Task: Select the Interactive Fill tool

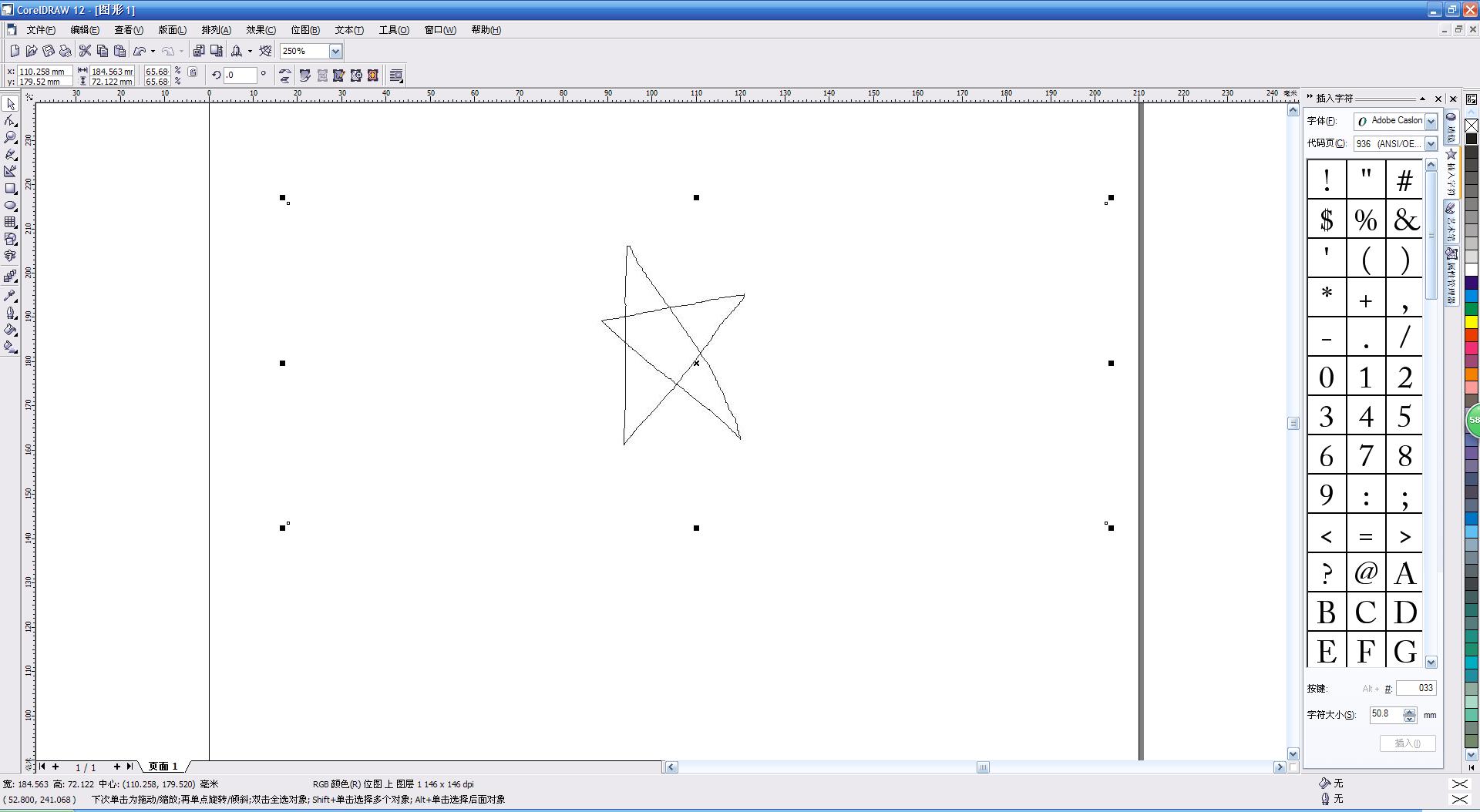Action: click(x=10, y=347)
